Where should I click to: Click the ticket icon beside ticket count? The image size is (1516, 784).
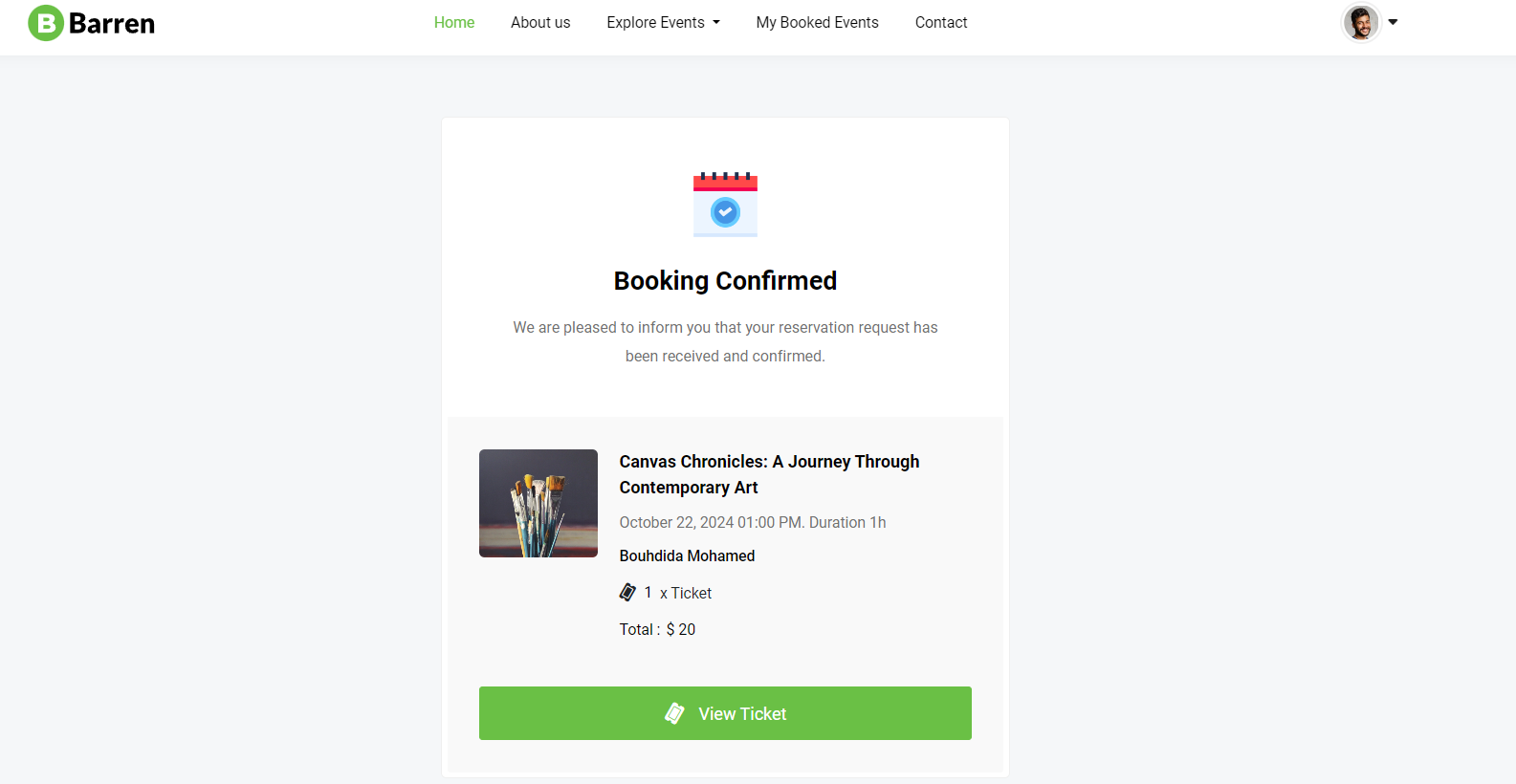click(627, 593)
